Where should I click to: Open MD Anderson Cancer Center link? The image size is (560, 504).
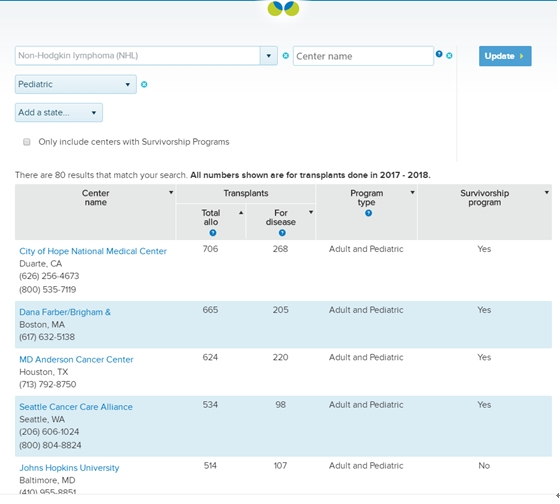point(76,359)
